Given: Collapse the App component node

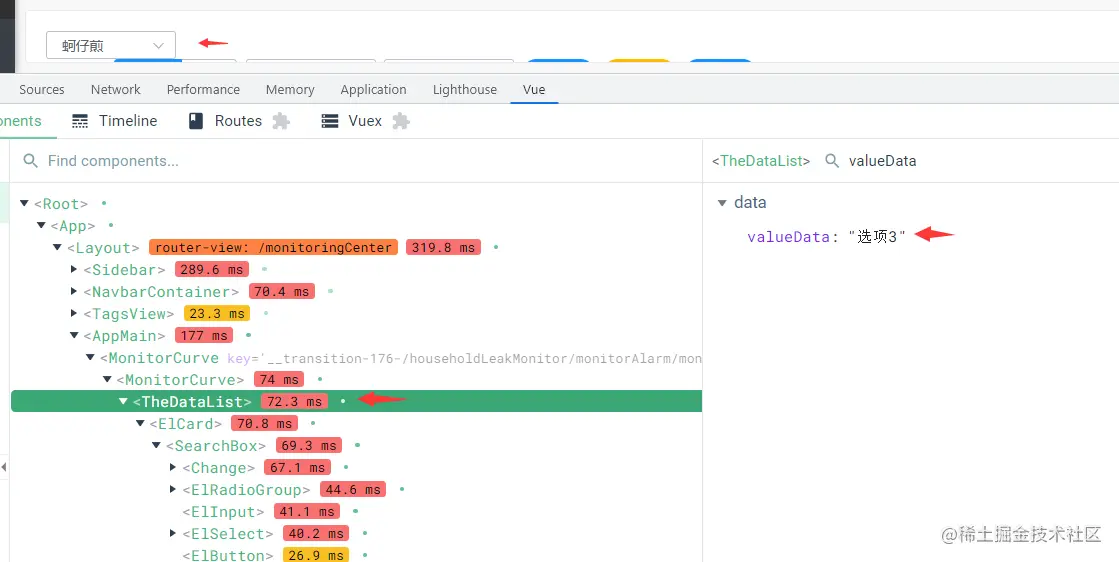Looking at the screenshot, I should (41, 226).
